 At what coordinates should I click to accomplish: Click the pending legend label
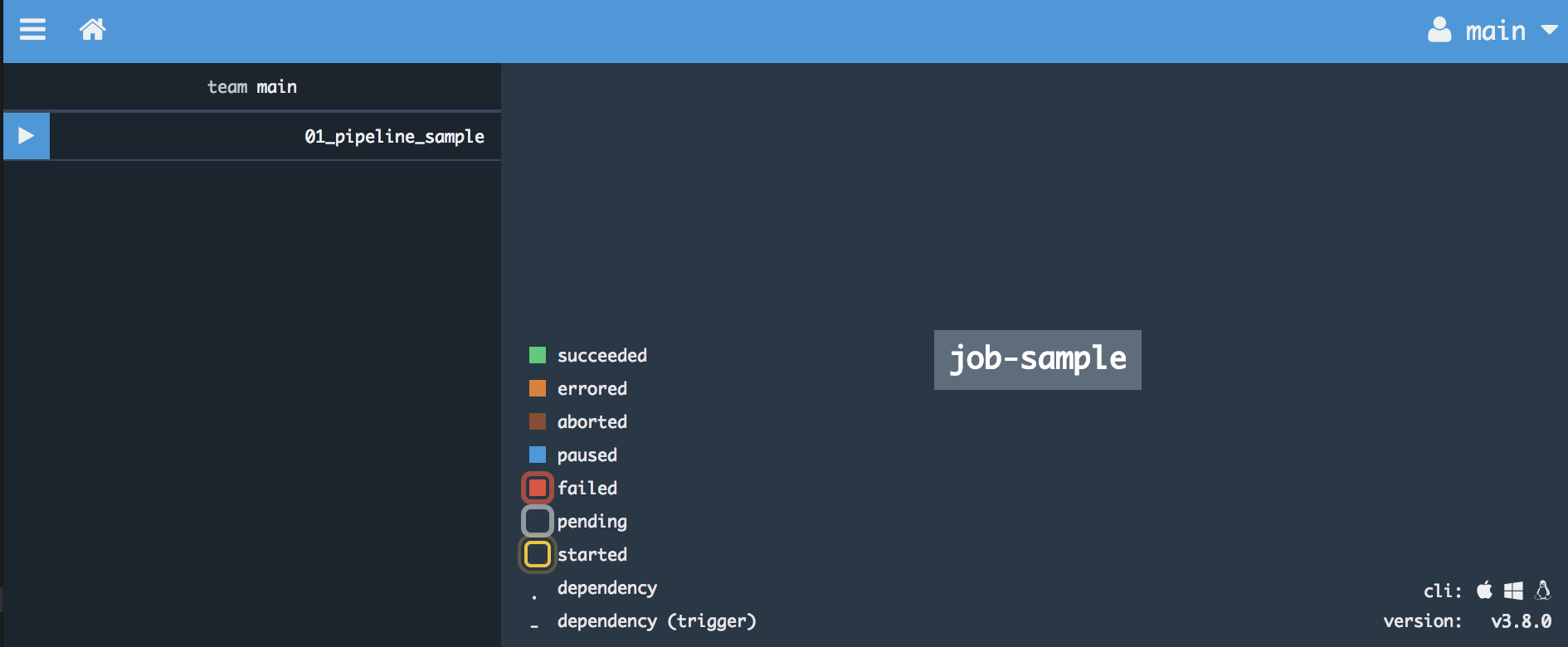click(x=592, y=522)
